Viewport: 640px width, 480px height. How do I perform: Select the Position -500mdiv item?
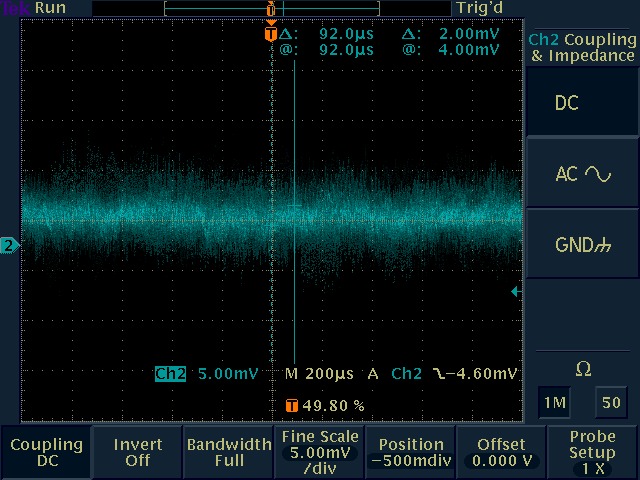click(x=411, y=452)
